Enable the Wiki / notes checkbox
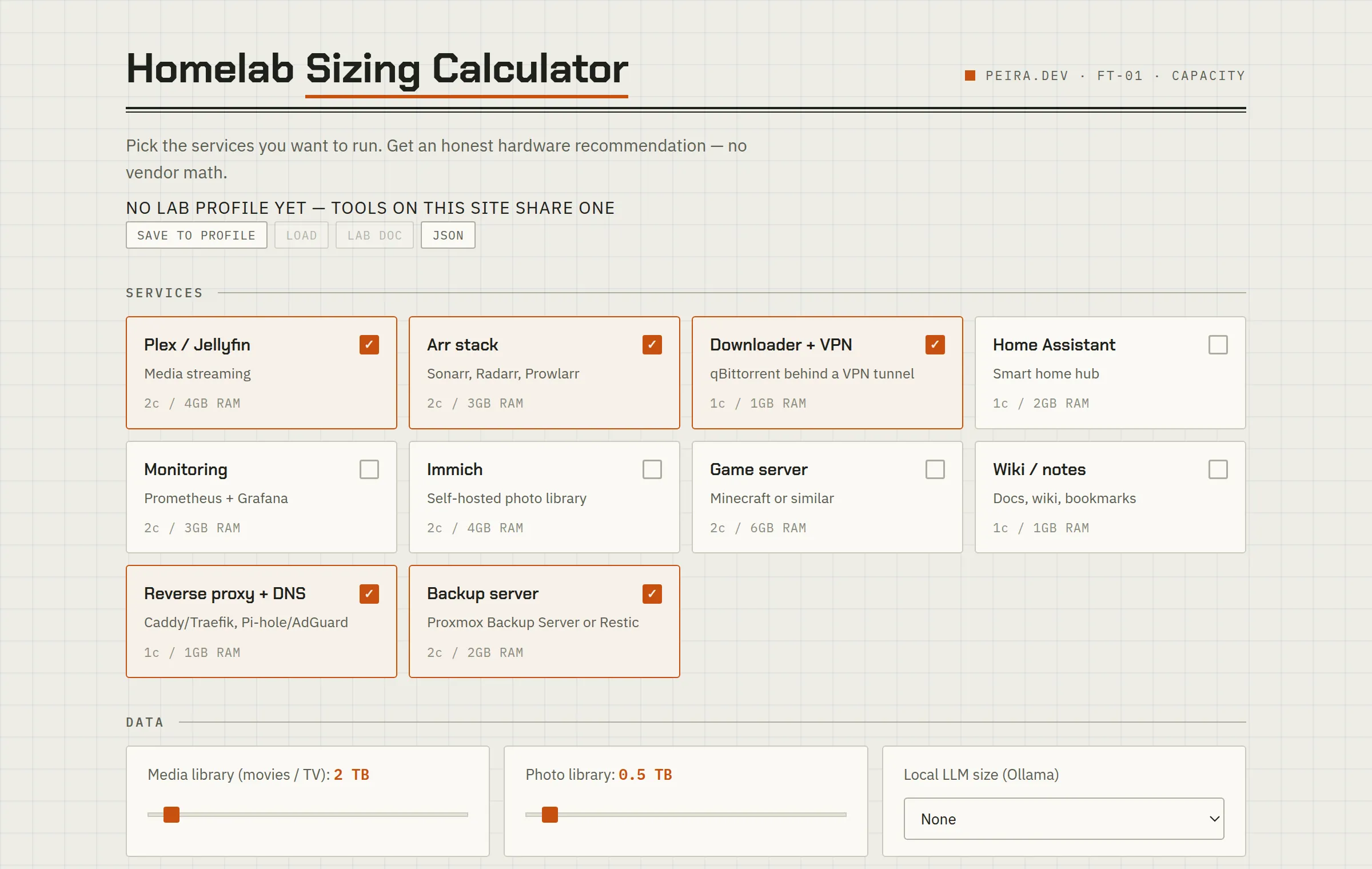This screenshot has height=869, width=1372. (x=1218, y=469)
